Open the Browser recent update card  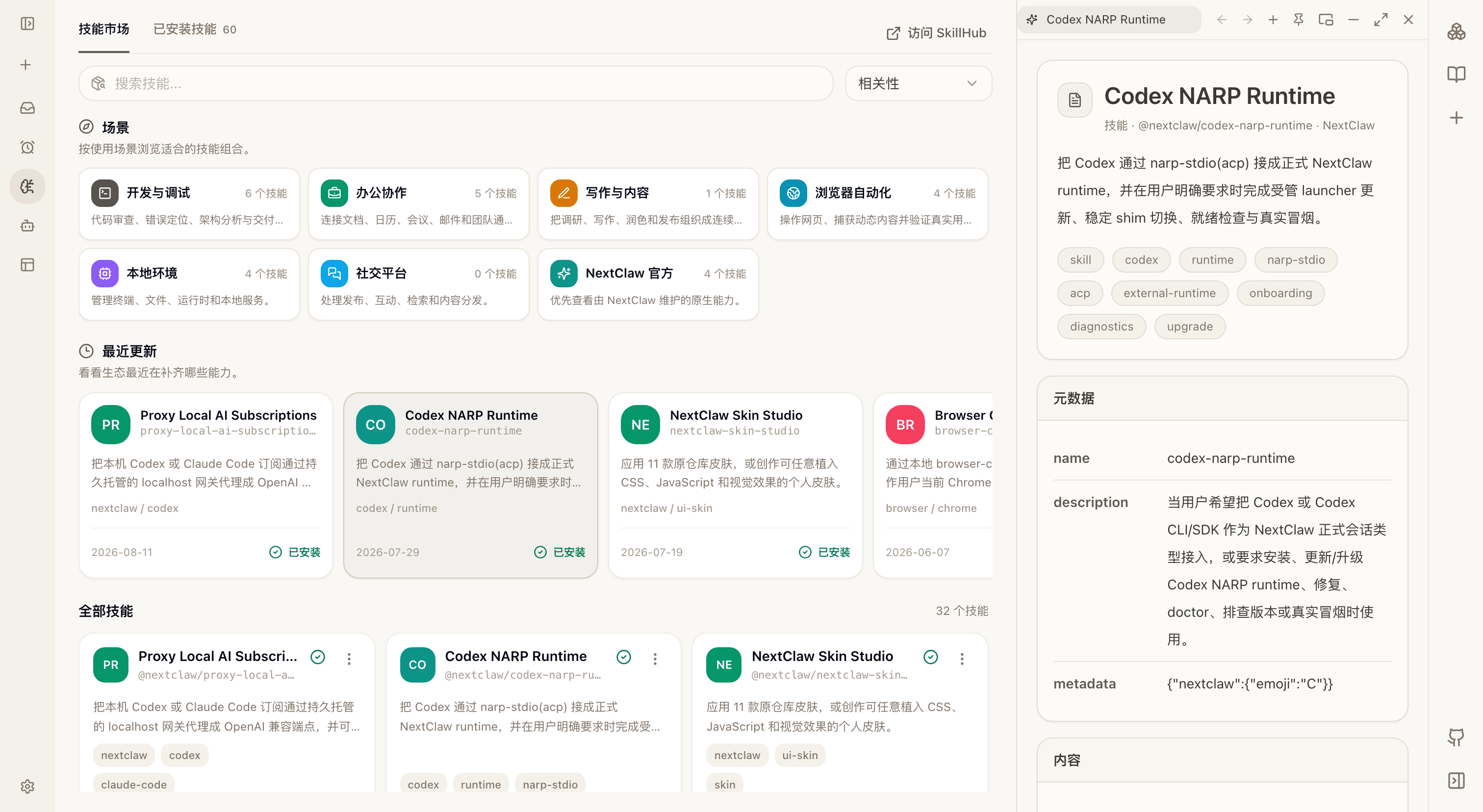click(933, 485)
